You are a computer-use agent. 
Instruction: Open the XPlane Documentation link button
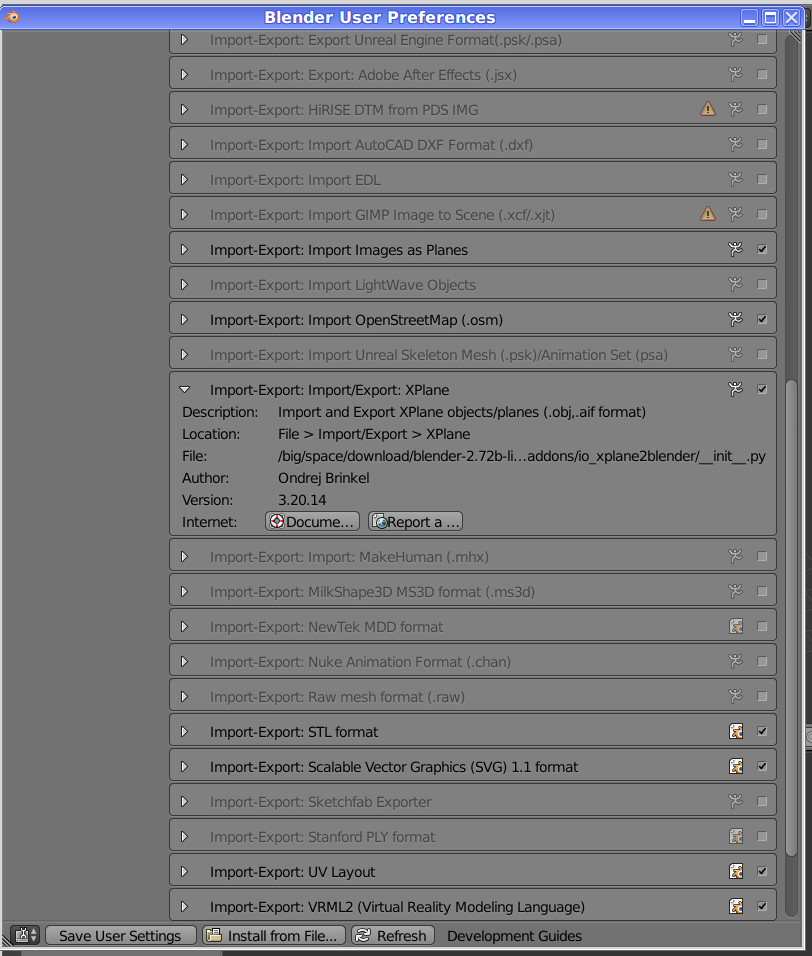[x=312, y=522]
